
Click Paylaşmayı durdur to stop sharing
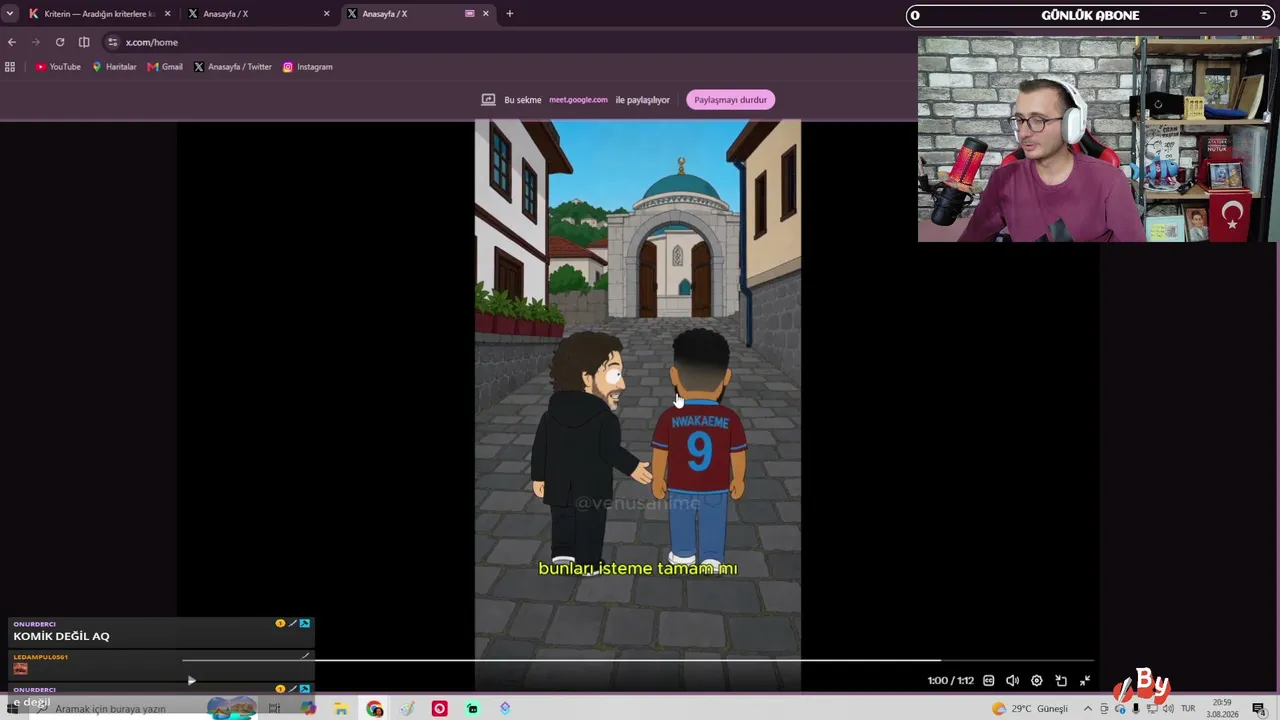[x=730, y=100]
